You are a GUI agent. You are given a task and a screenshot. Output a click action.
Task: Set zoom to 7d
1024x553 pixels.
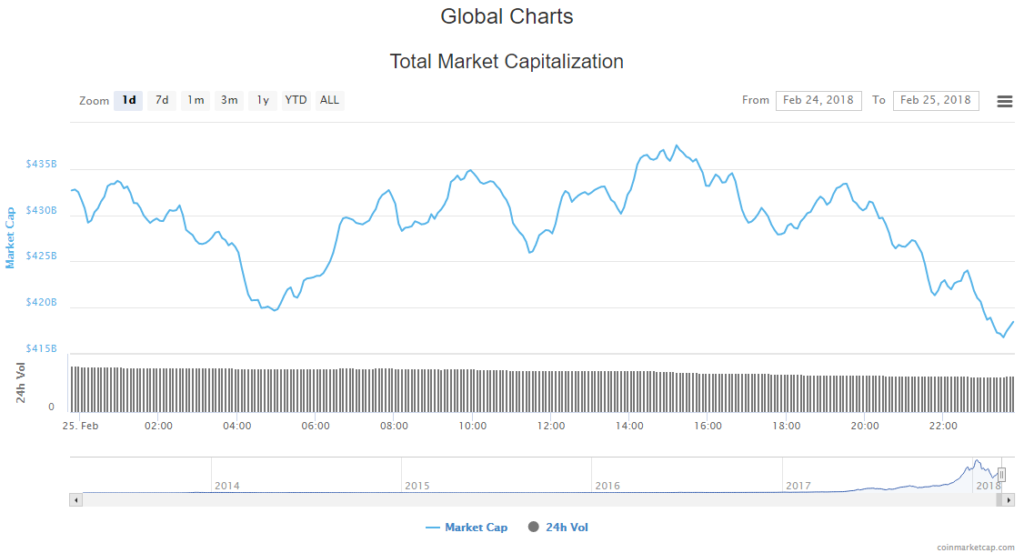[x=161, y=100]
